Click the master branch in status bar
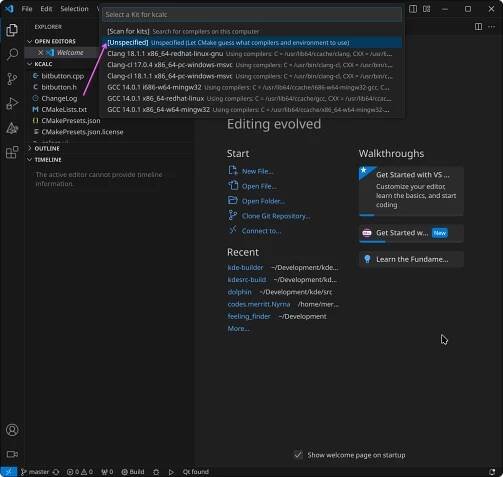Viewport: 503px width, 477px height. (35, 472)
